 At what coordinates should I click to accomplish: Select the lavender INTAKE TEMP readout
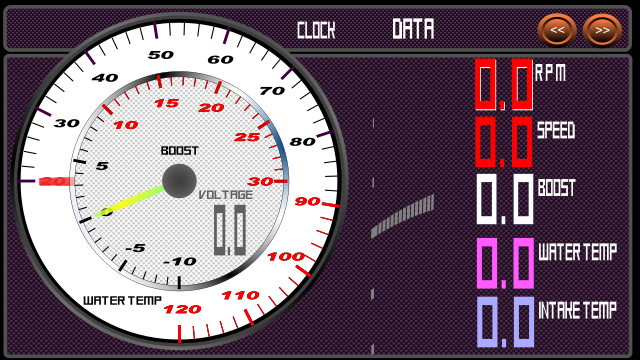(x=505, y=322)
